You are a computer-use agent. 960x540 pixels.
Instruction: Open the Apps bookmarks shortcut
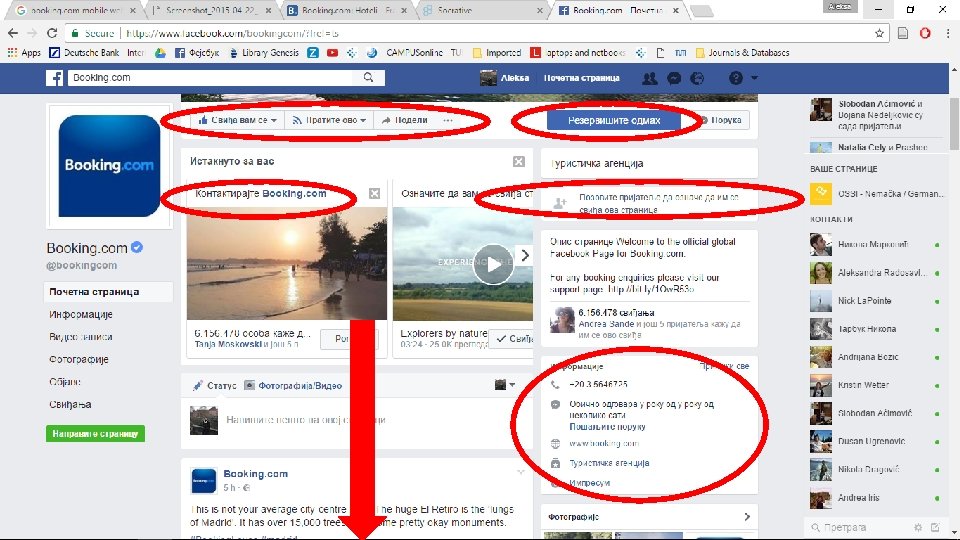pos(25,53)
